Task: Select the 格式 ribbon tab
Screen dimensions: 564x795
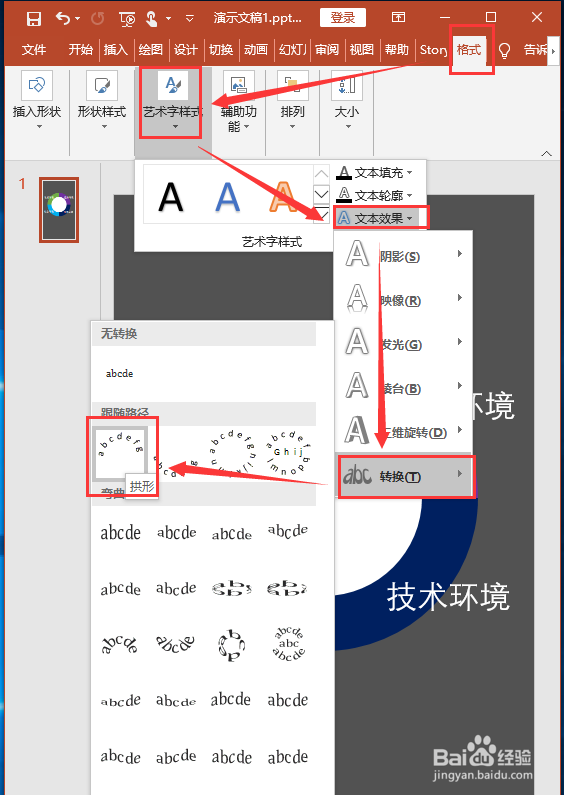Action: [469, 50]
